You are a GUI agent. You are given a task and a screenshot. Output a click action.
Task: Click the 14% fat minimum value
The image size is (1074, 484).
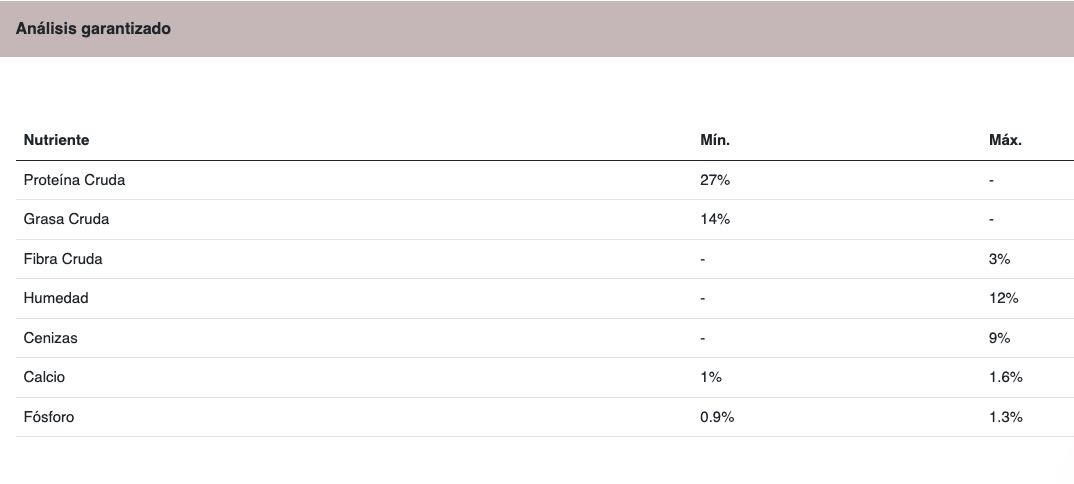coord(715,219)
